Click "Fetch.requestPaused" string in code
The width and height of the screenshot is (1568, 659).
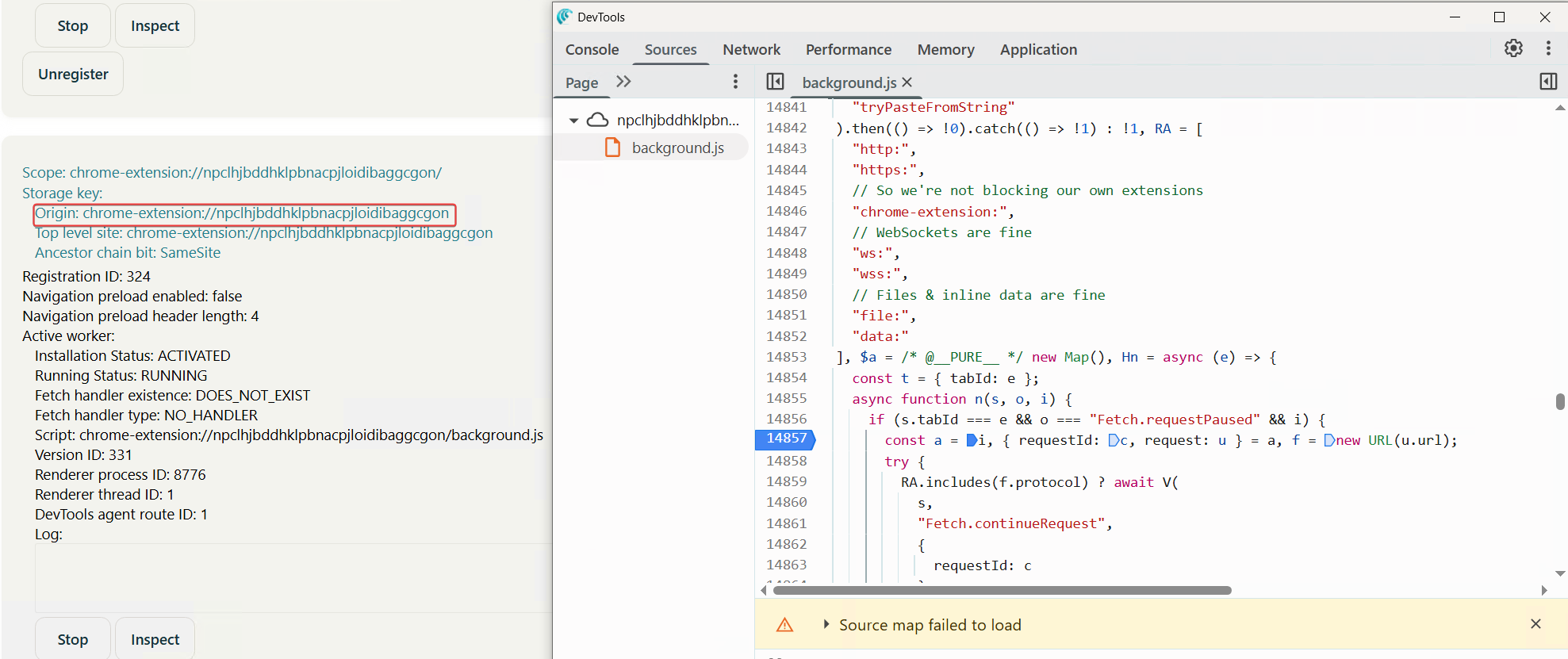(1175, 420)
